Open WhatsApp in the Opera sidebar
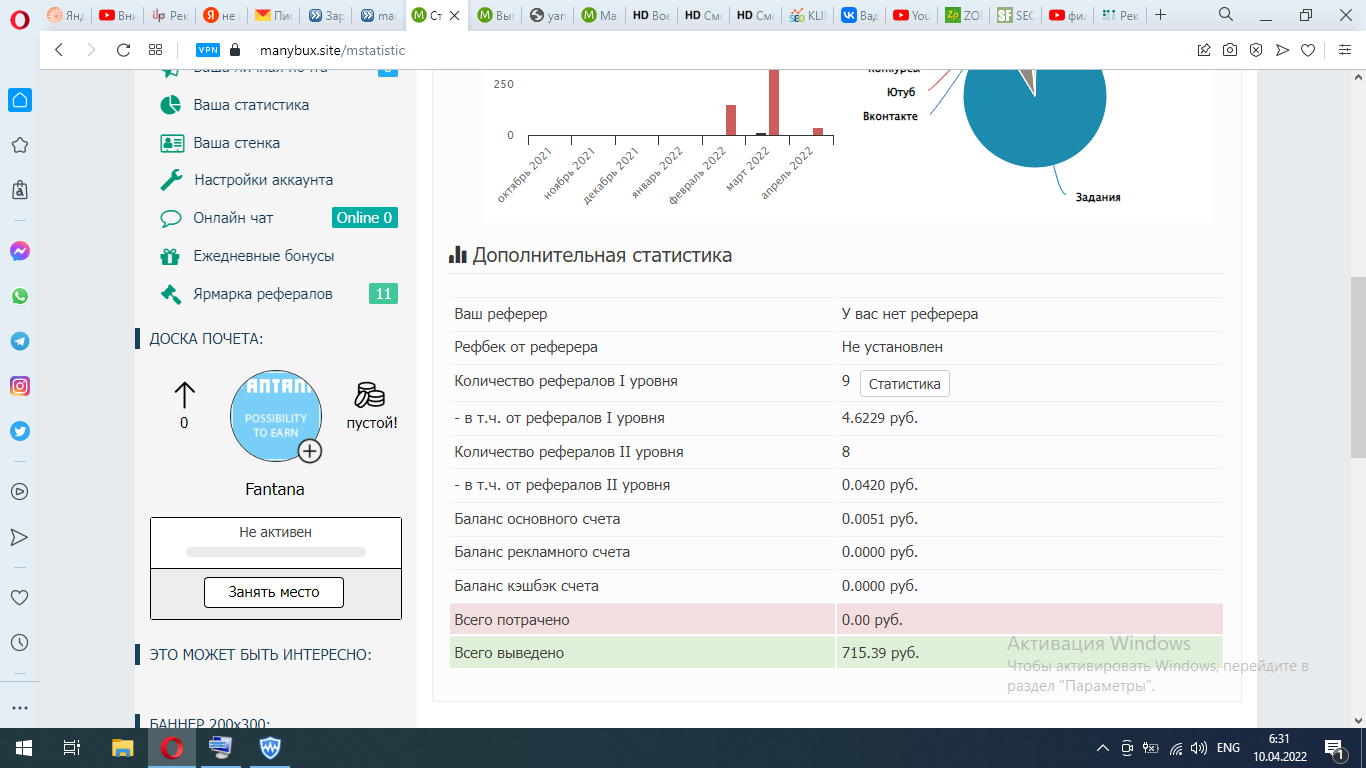Viewport: 1366px width, 768px height. [19, 296]
